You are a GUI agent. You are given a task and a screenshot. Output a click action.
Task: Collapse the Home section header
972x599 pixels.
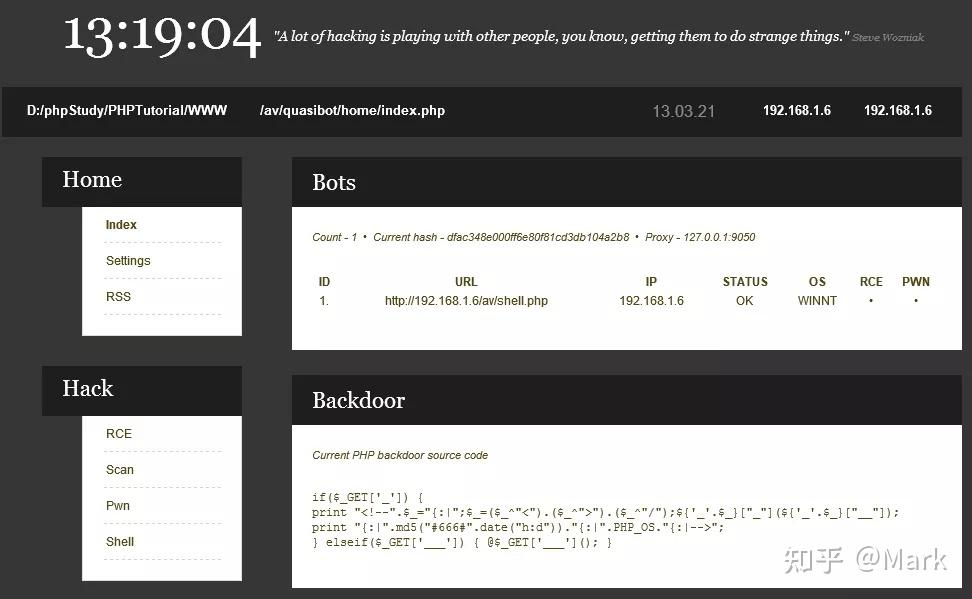[x=91, y=180]
